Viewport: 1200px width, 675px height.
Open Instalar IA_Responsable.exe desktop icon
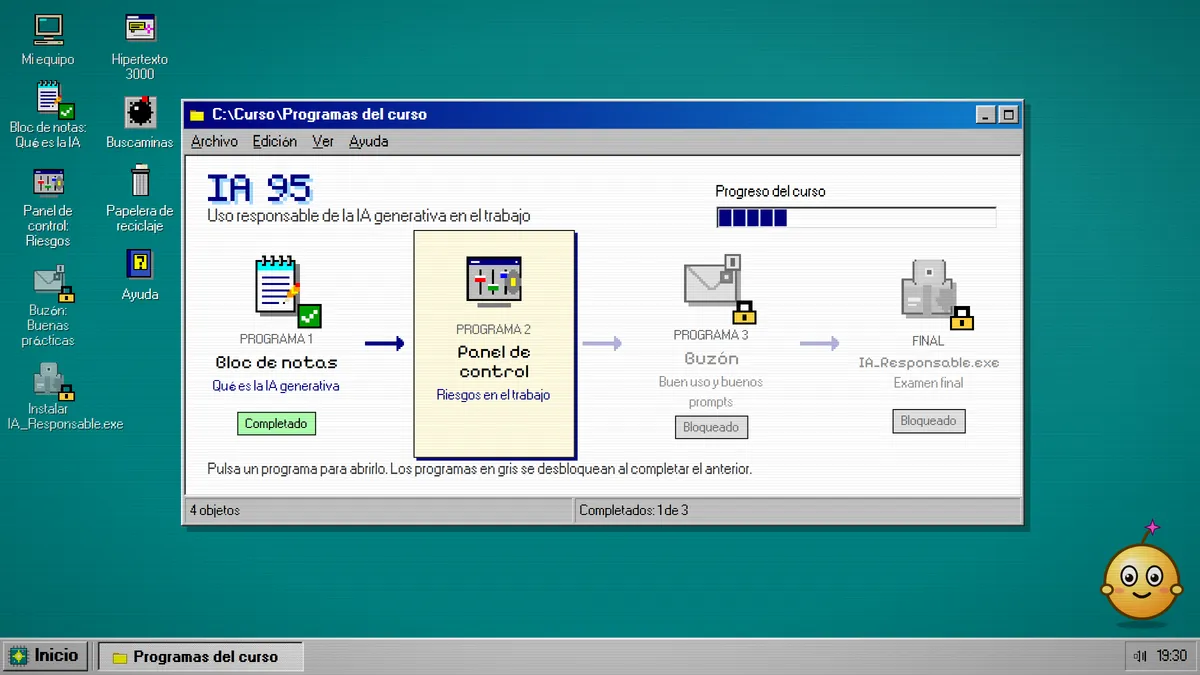(65, 396)
